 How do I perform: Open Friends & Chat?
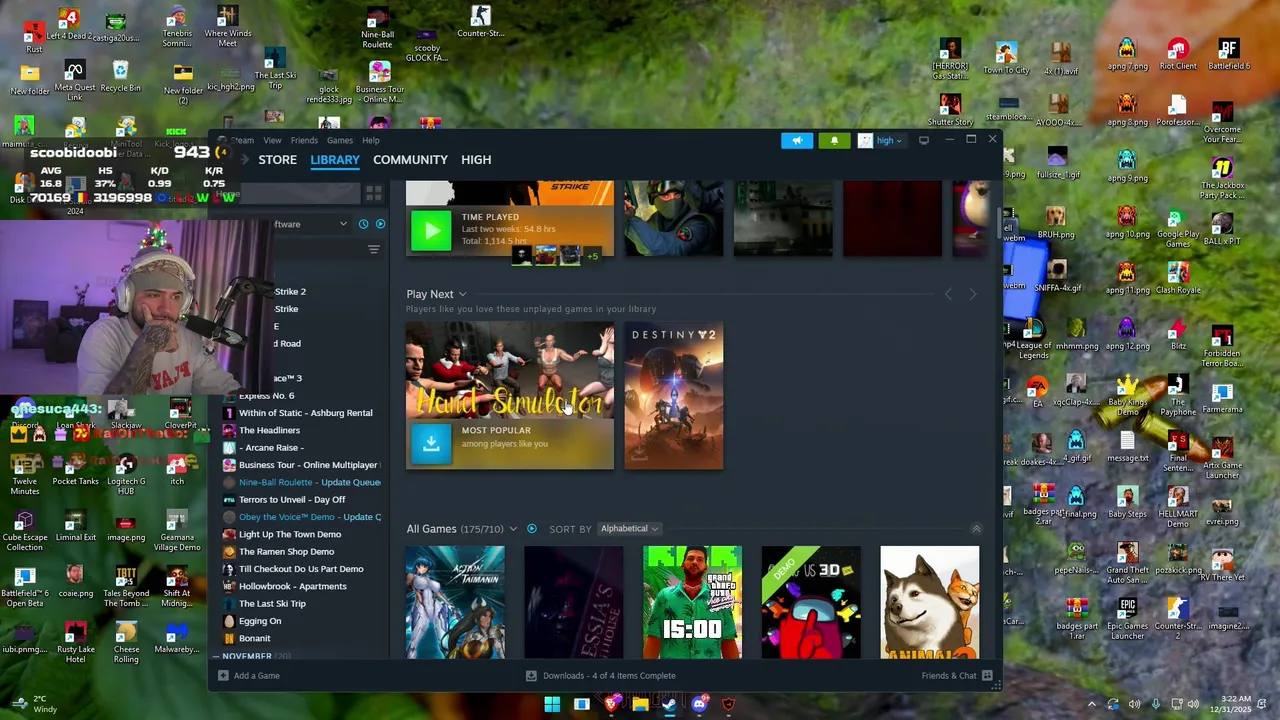(x=949, y=675)
